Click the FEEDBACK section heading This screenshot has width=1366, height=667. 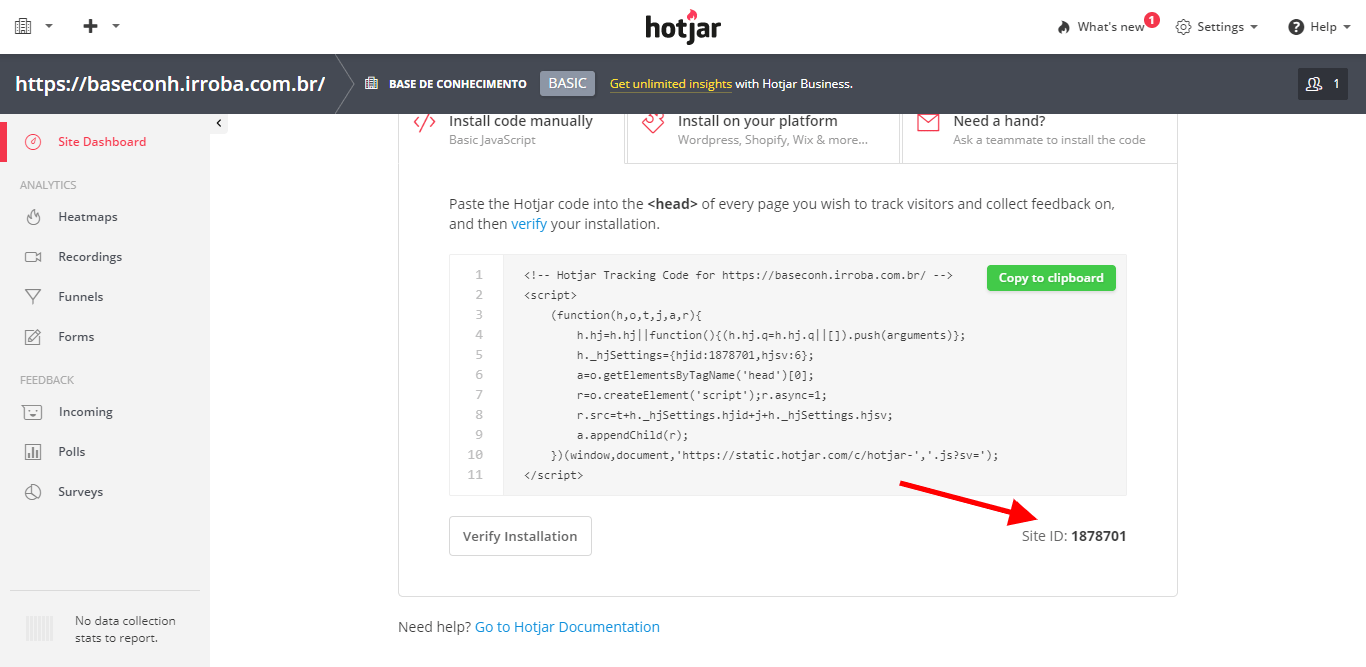(x=47, y=380)
